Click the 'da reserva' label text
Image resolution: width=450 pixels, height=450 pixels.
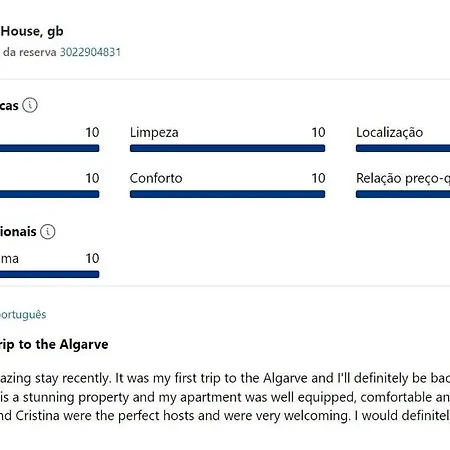(30, 52)
